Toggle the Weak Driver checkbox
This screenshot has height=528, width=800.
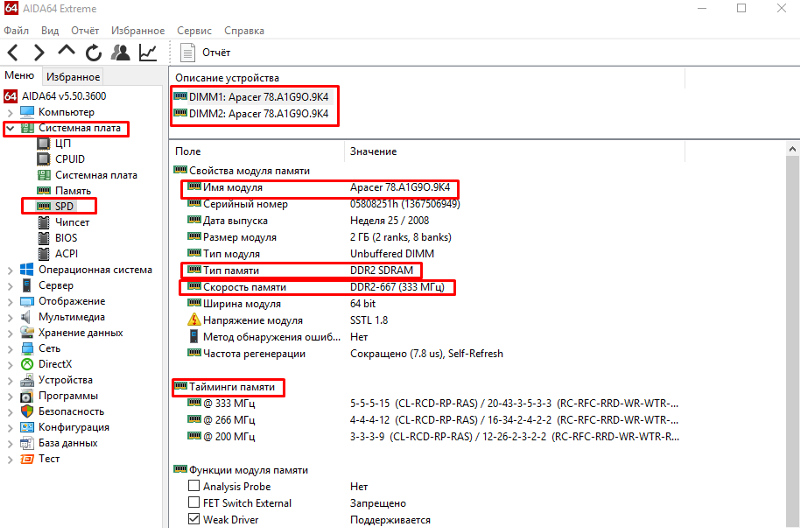194,520
